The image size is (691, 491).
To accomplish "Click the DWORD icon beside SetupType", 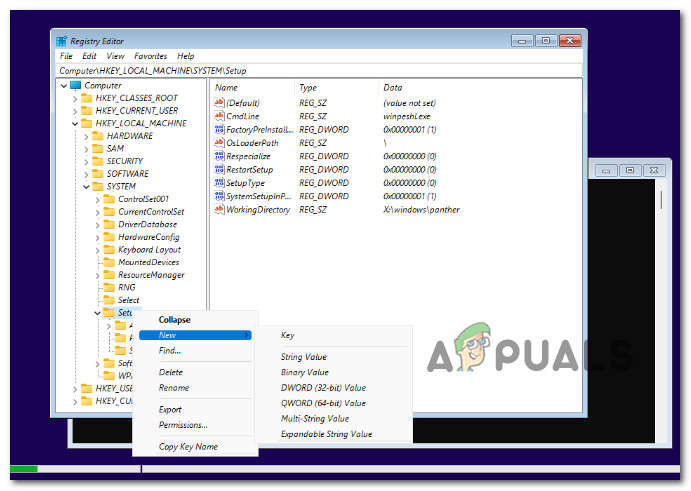I will (219, 182).
